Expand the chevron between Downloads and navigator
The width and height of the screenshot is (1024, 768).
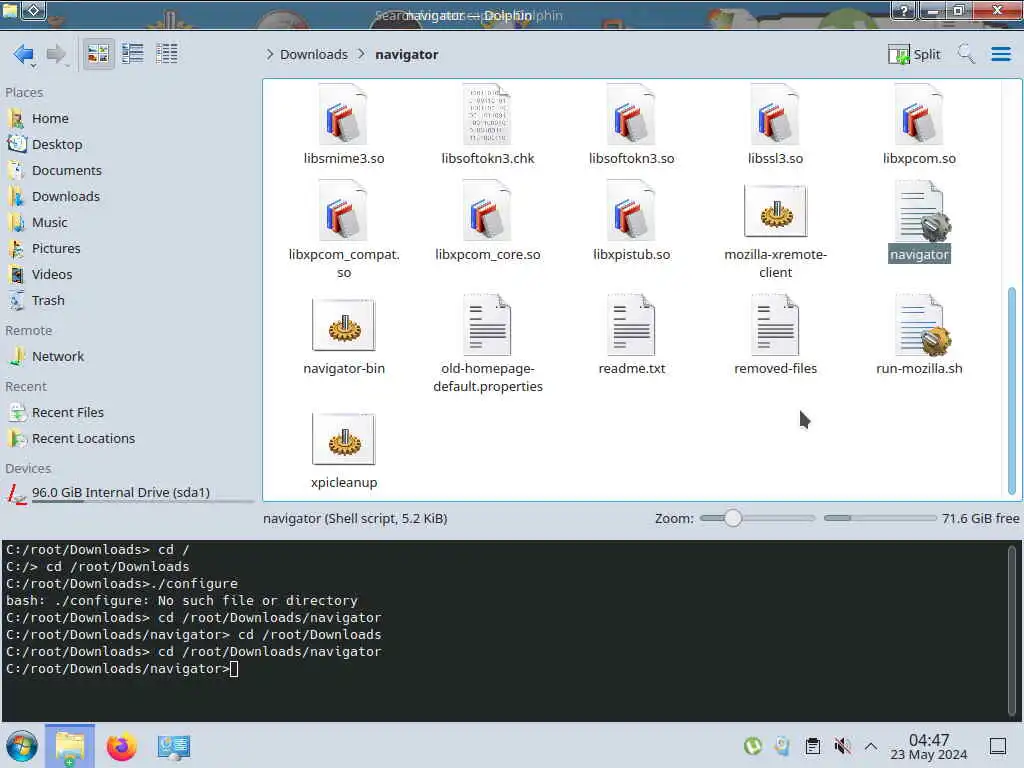pos(361,54)
